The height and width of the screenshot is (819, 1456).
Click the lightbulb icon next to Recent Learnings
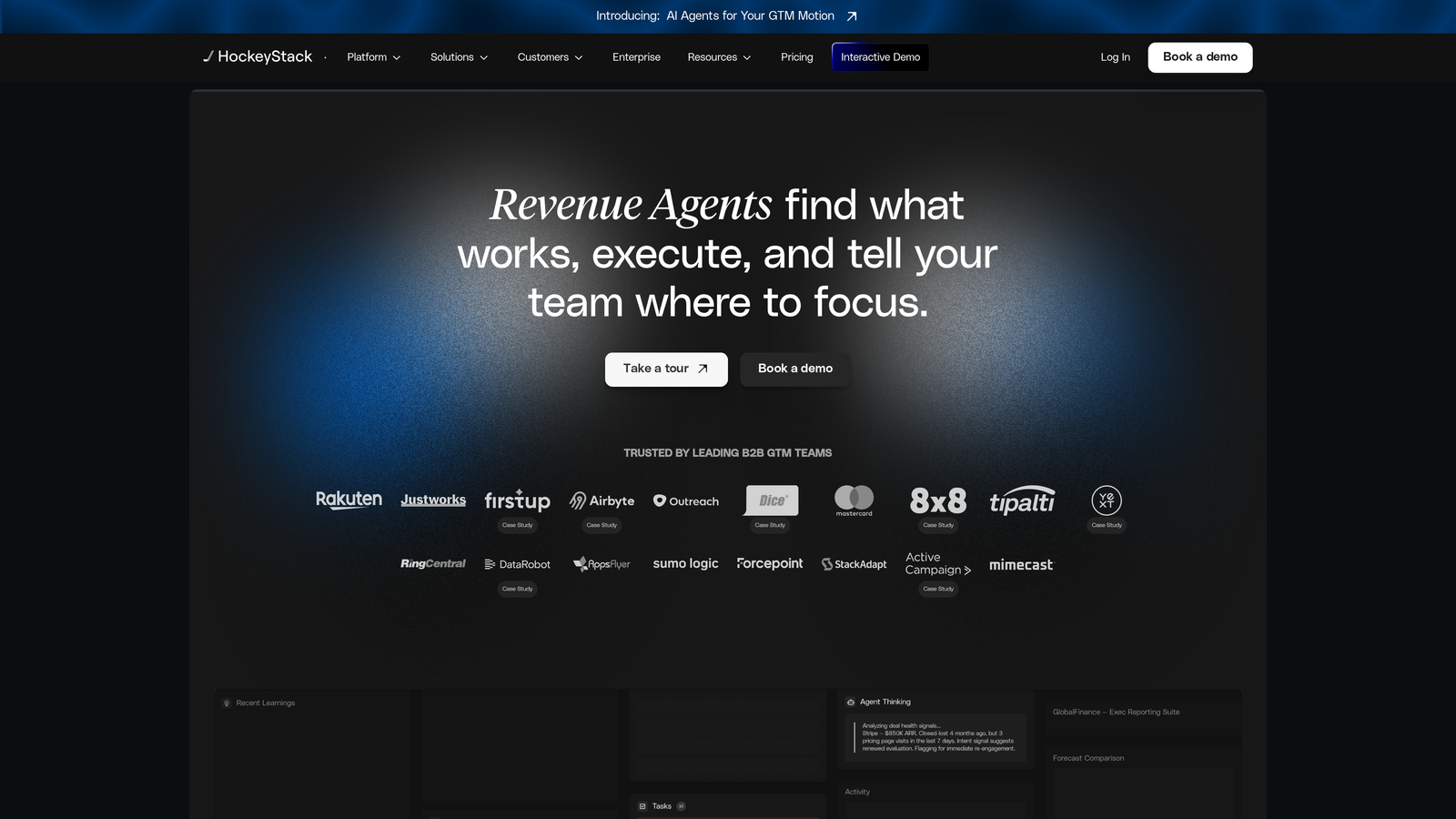pyautogui.click(x=226, y=703)
